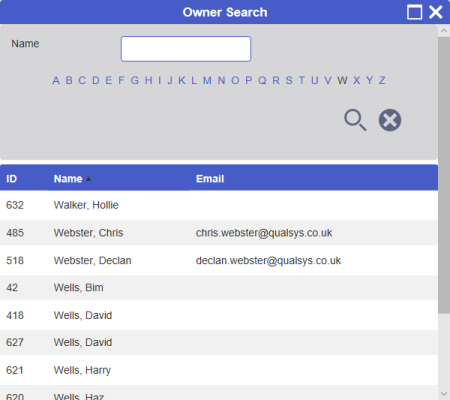Click the Name search input field

point(186,49)
